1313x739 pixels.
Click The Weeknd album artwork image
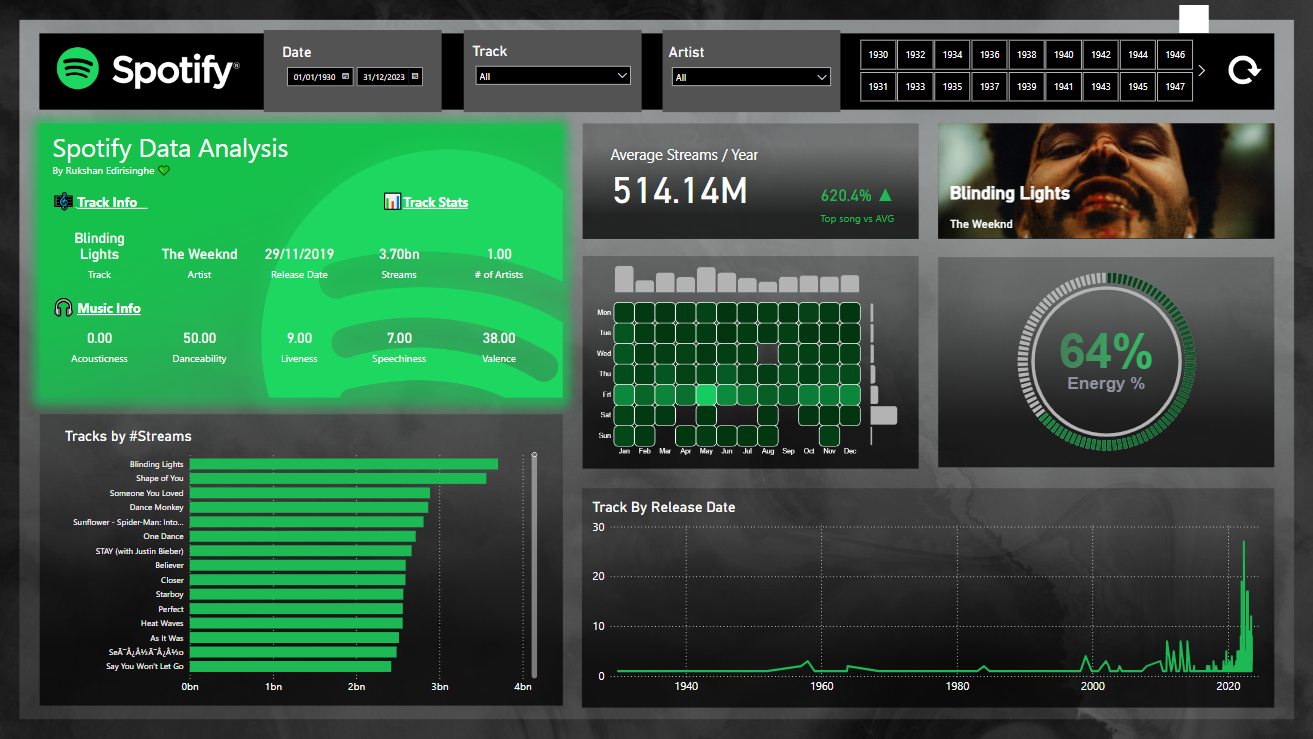pos(1106,181)
